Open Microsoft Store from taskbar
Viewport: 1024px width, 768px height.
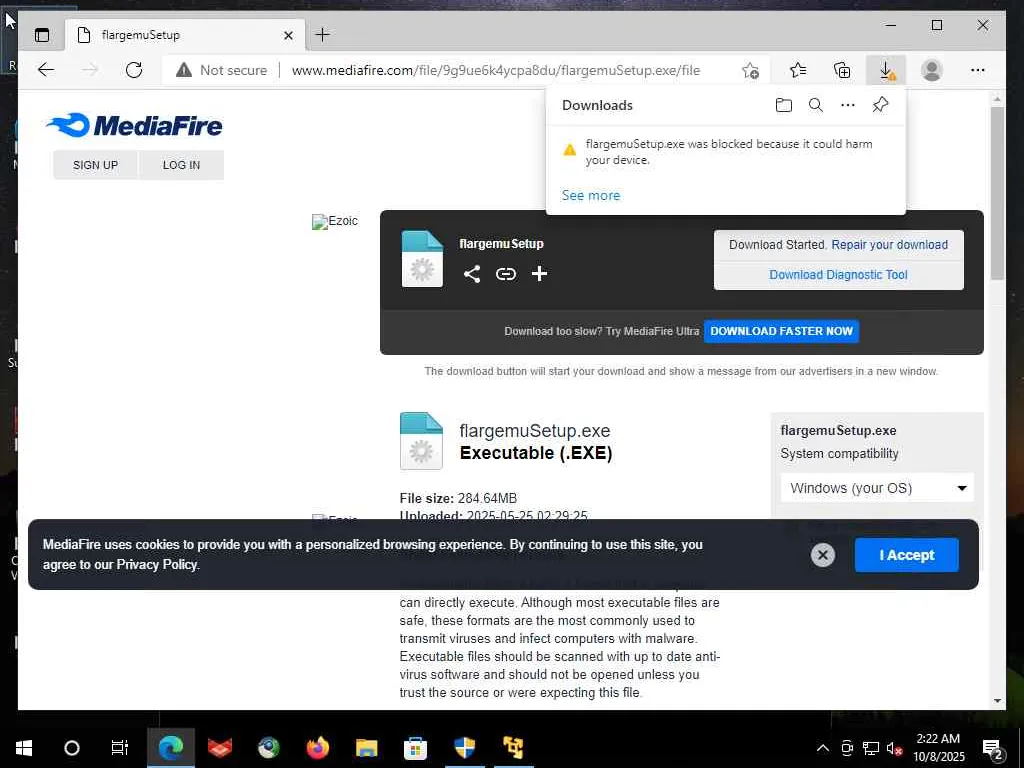pyautogui.click(x=415, y=748)
